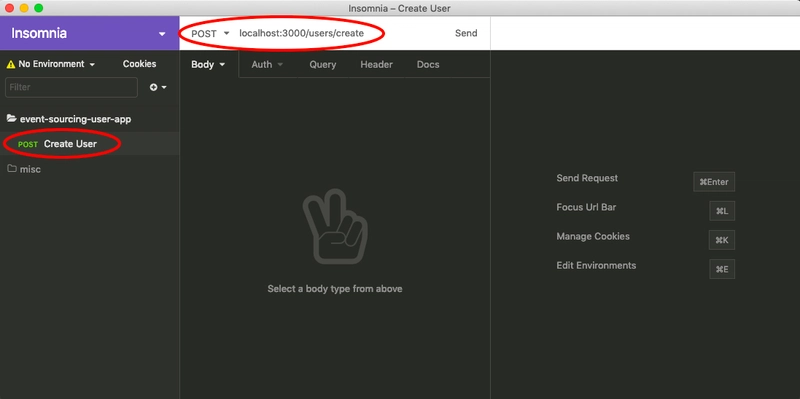Open the POST method dropdown

[x=210, y=34]
